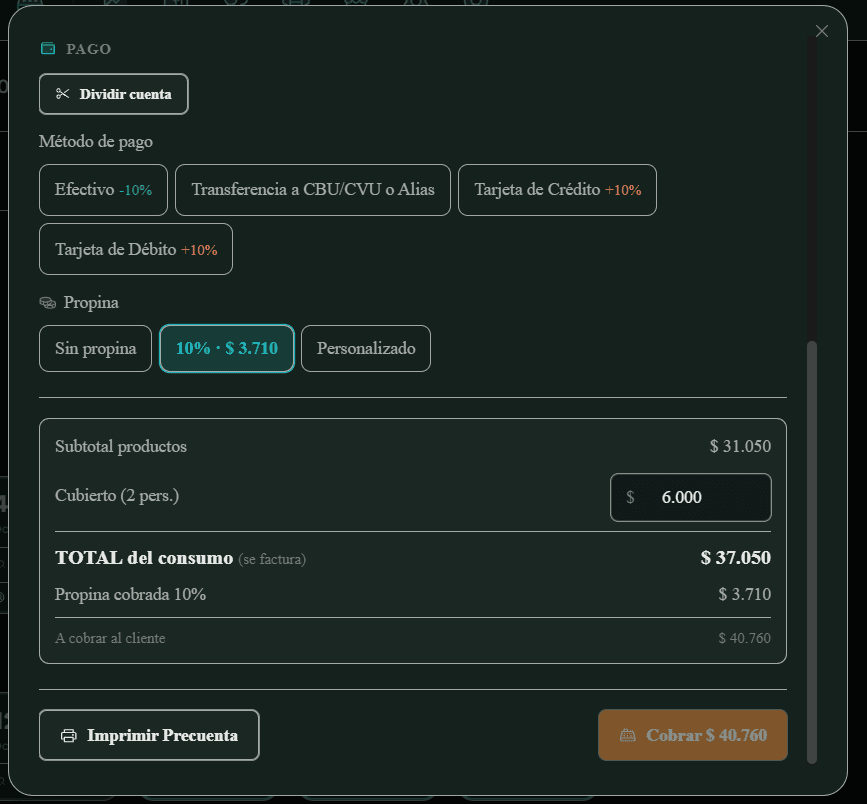Pick Tarjeta de Débito +10% method
Screen dimensions: 867x804
pyautogui.click(x=136, y=249)
